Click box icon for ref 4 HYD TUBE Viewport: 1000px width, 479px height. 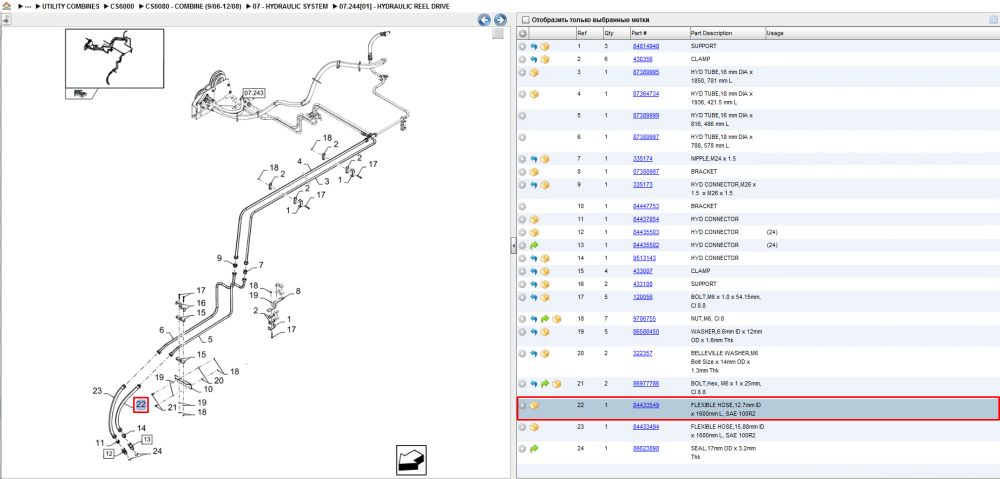(534, 94)
